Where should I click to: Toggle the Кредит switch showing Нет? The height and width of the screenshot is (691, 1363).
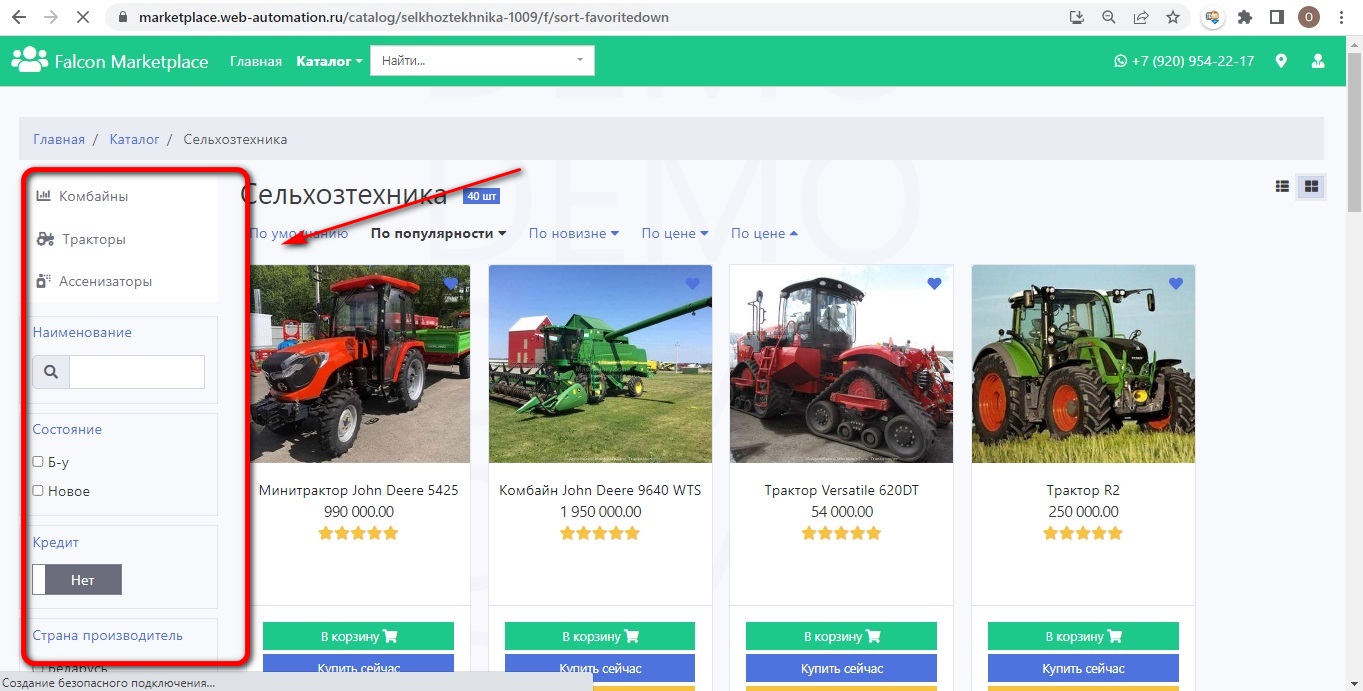[77, 579]
